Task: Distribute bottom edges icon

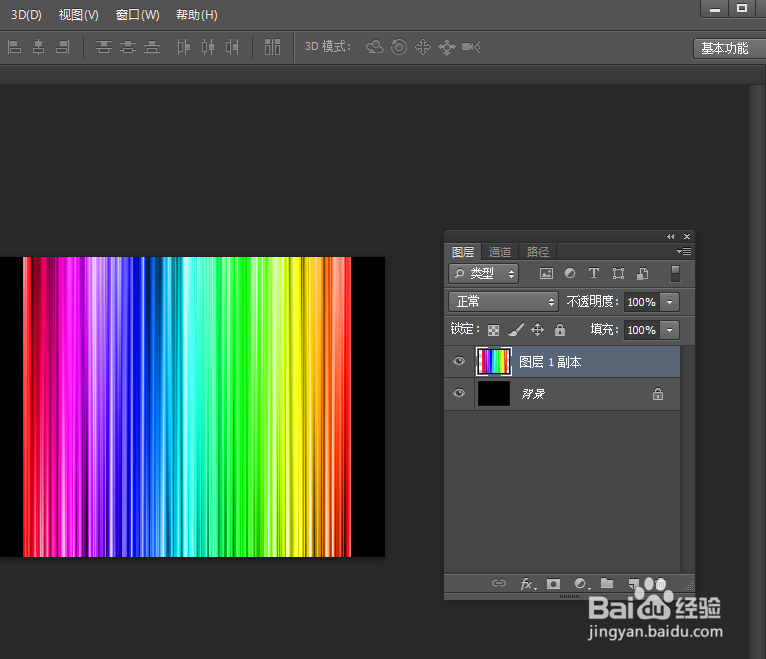Action: pos(152,47)
